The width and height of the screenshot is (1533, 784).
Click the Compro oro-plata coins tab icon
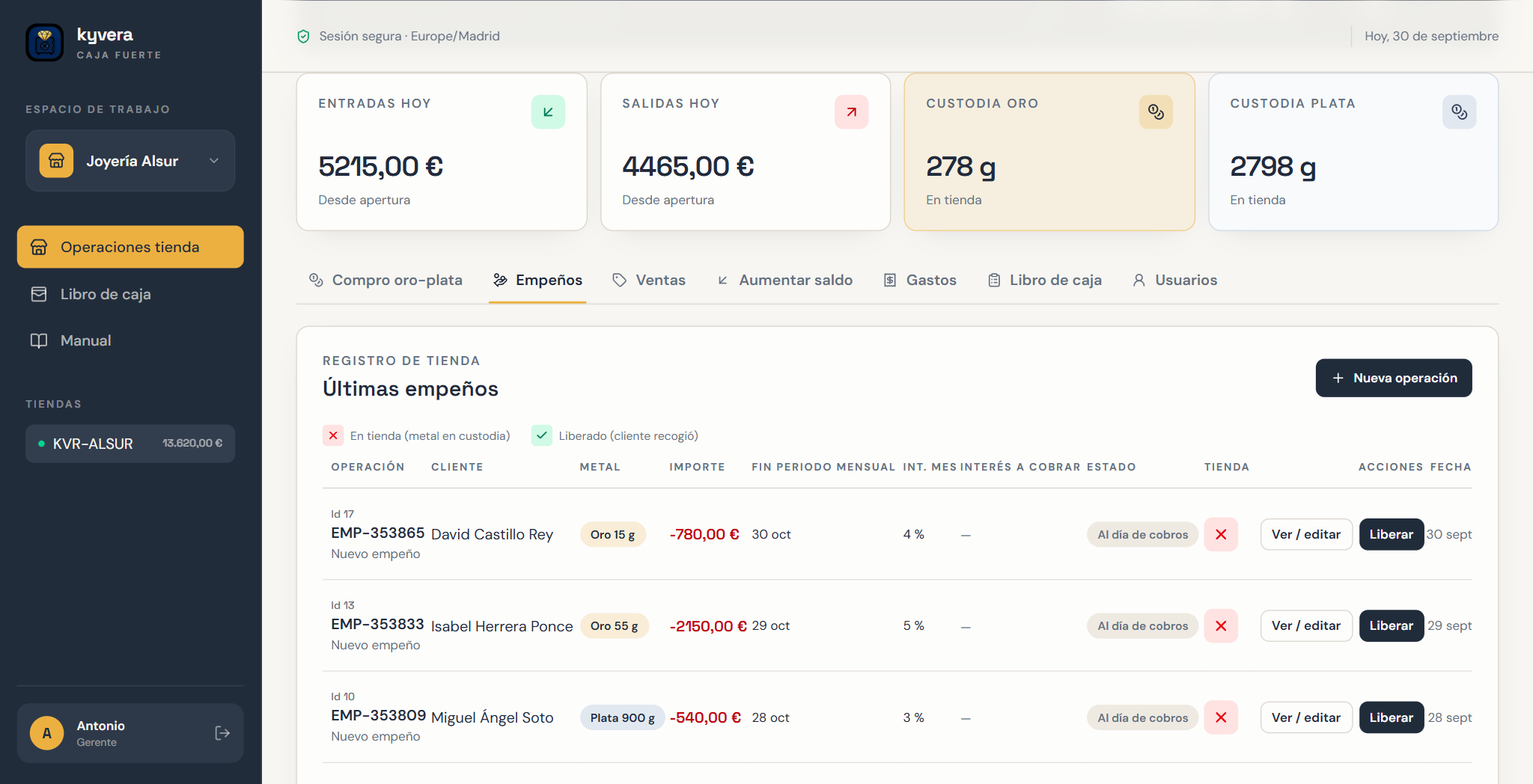(316, 280)
